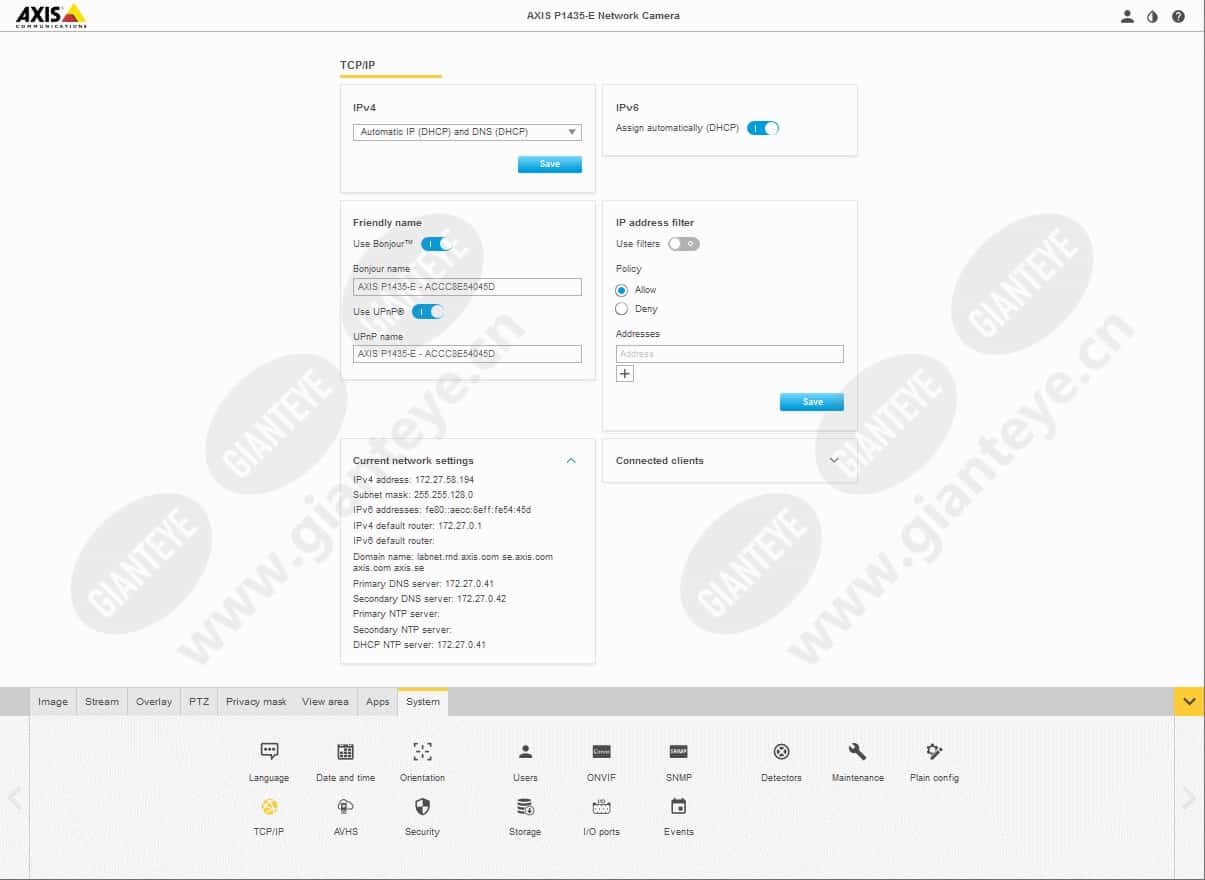The width and height of the screenshot is (1205, 880).
Task: Open the Storage settings icon
Action: point(525,806)
